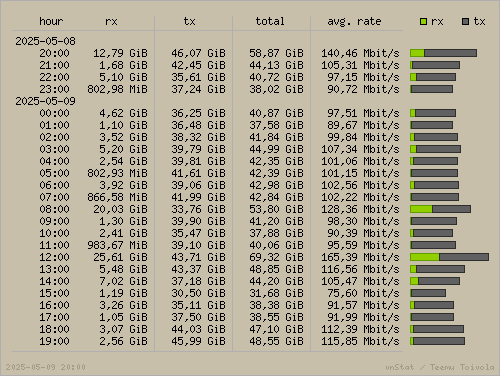Click the date label 2025-05-09
The height and width of the screenshot is (376, 500).
(45, 101)
